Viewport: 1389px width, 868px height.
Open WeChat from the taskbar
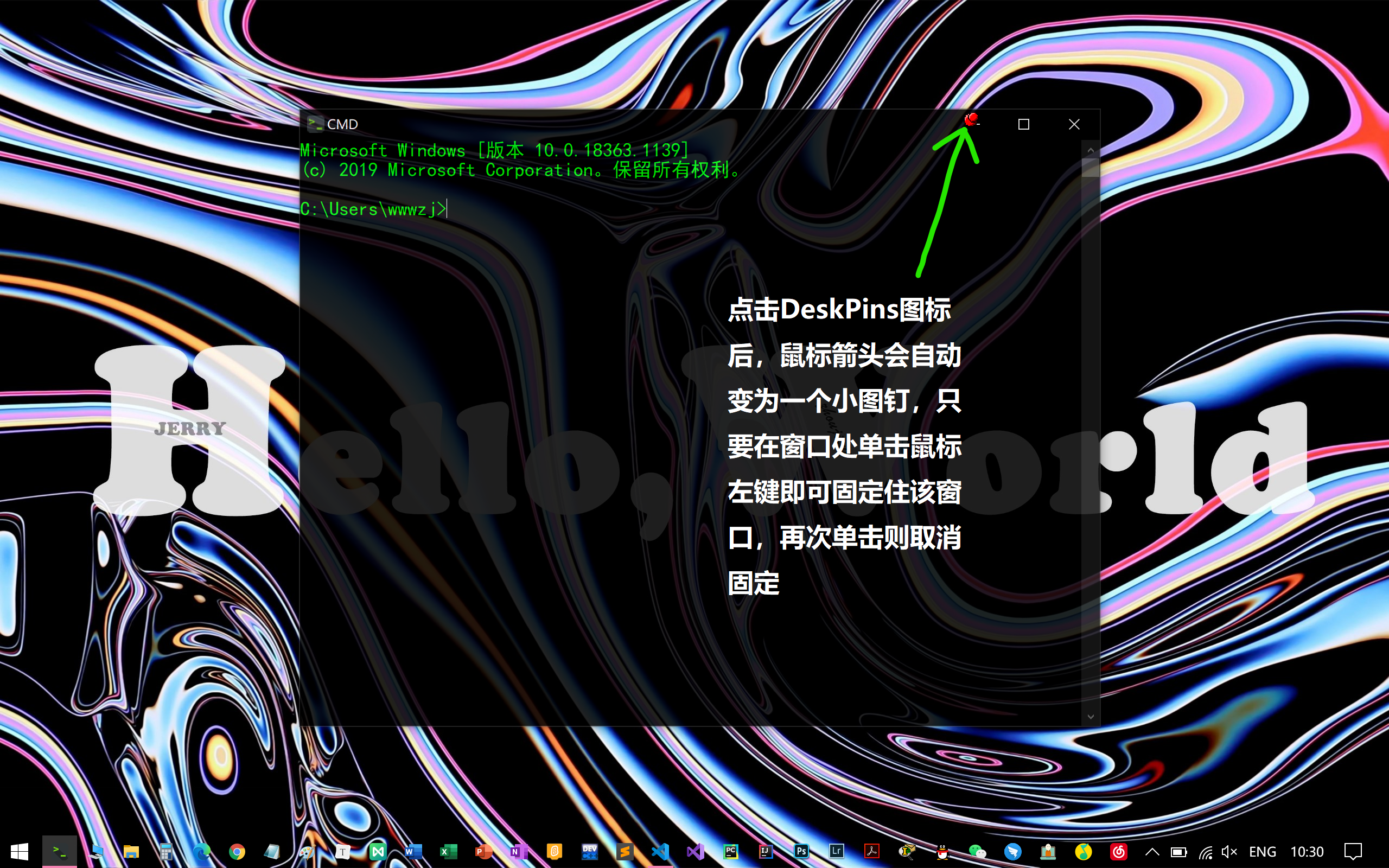[x=977, y=851]
